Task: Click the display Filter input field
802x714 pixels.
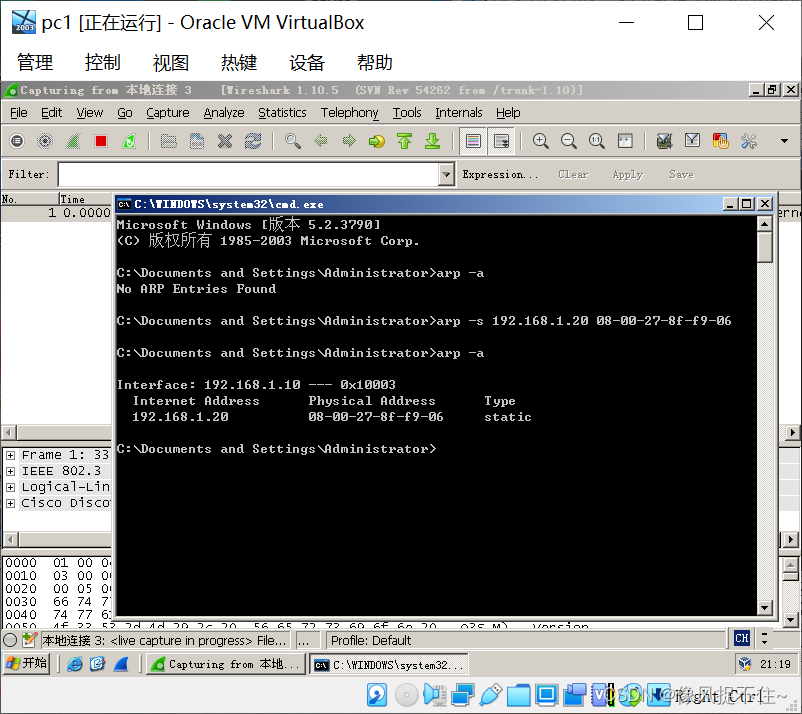Action: [x=249, y=174]
